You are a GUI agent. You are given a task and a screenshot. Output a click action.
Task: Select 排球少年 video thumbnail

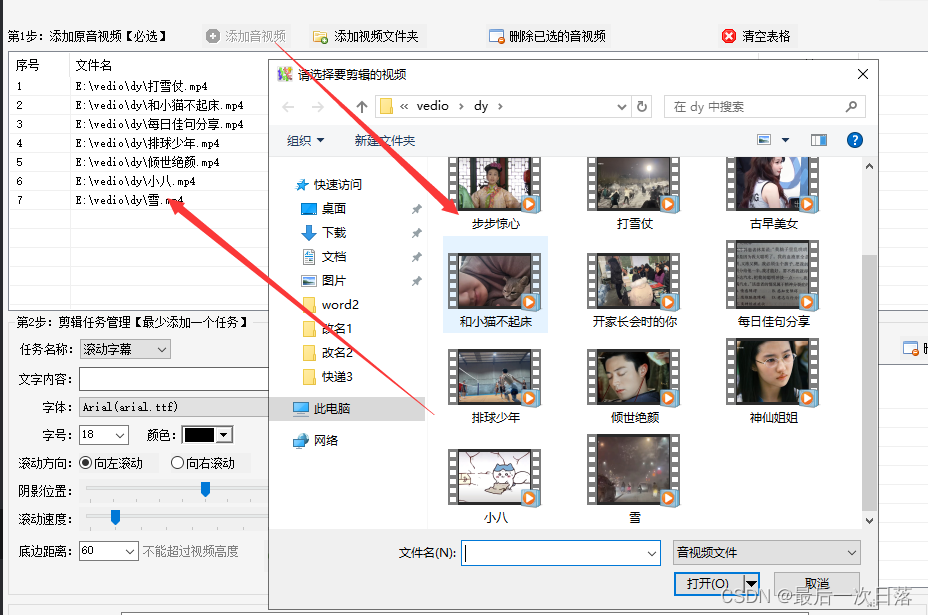pyautogui.click(x=495, y=387)
